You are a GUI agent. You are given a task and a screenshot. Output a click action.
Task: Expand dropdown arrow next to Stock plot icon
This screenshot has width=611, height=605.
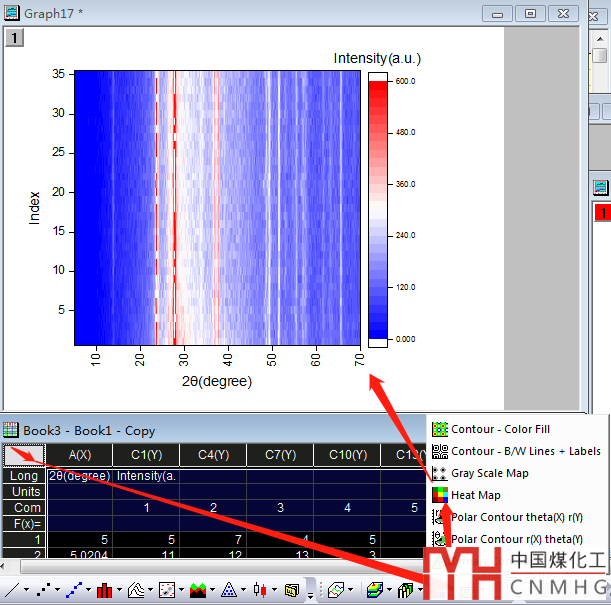pos(274,591)
